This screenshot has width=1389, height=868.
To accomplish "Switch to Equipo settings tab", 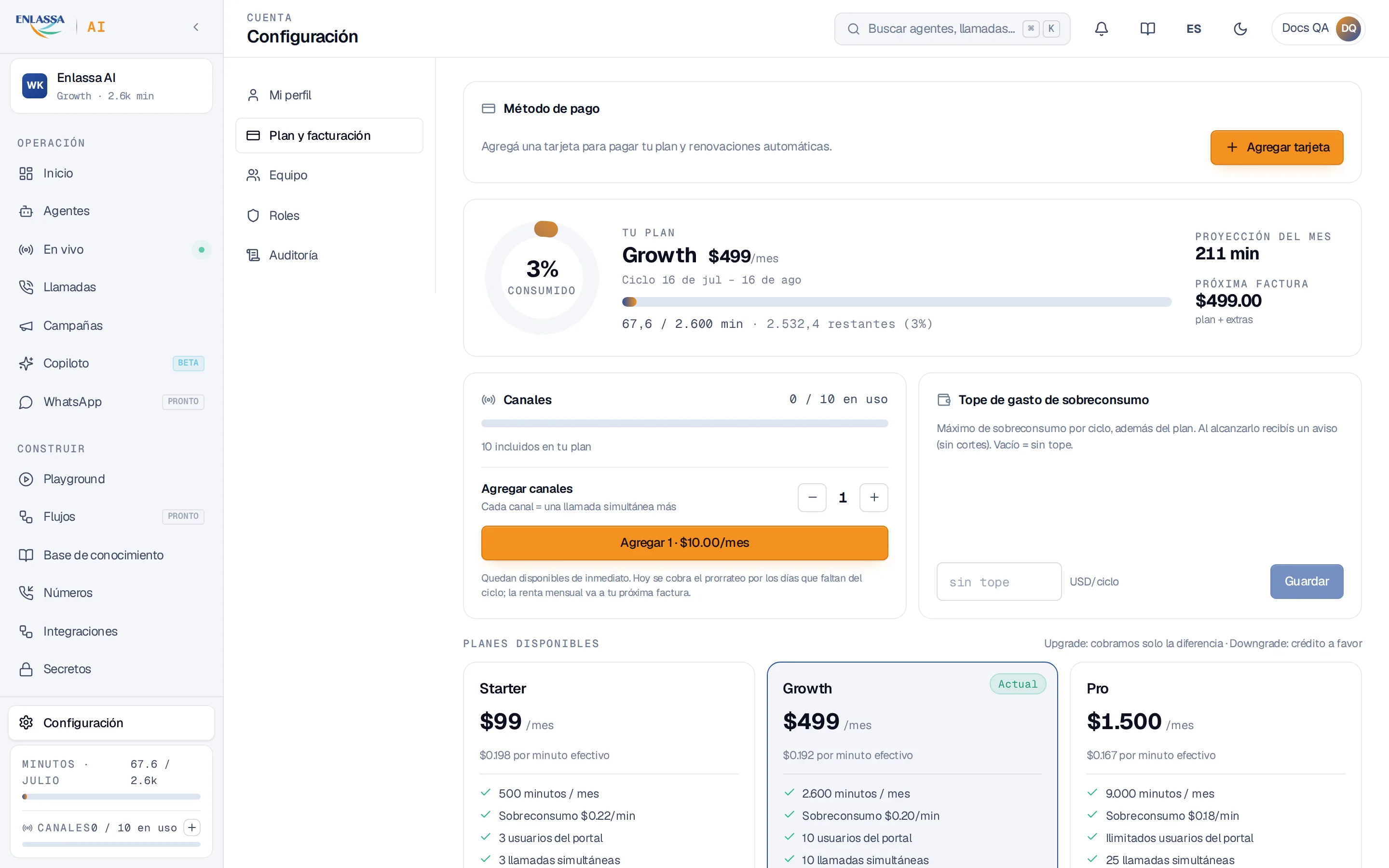I will (329, 175).
